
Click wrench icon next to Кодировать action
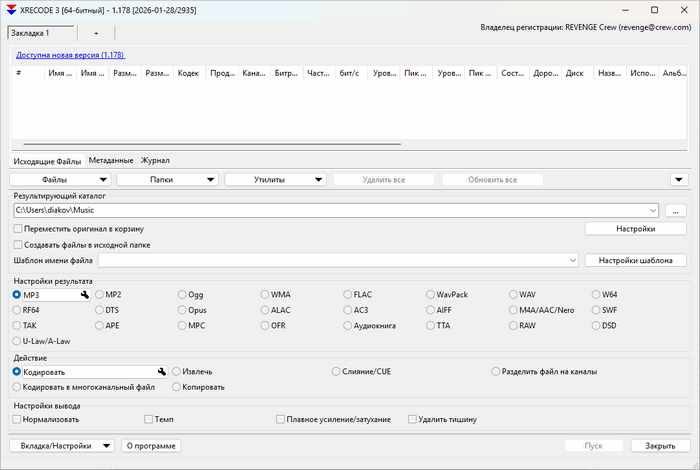(161, 372)
